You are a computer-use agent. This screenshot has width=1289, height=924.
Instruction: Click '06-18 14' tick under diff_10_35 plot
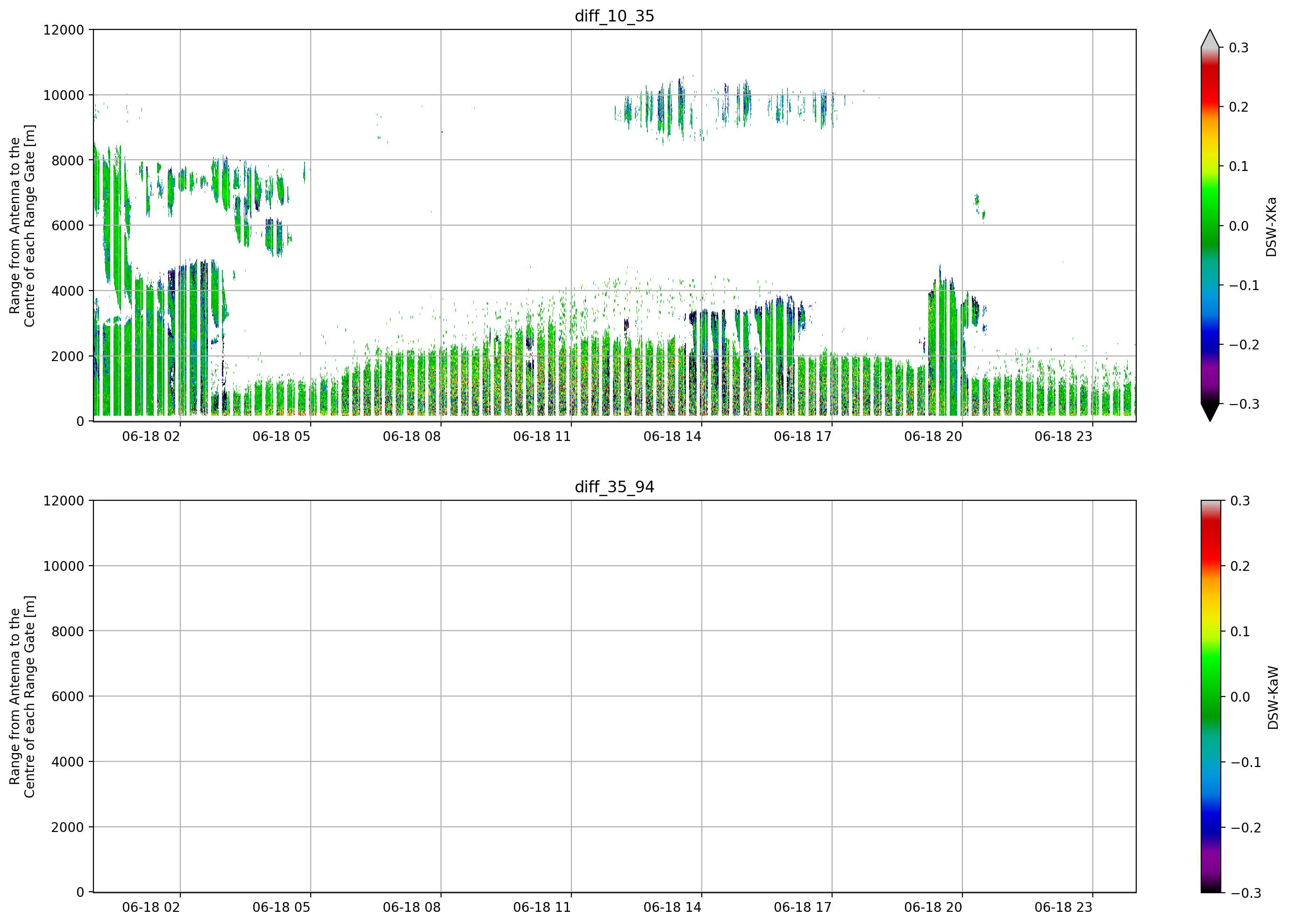coord(672,436)
